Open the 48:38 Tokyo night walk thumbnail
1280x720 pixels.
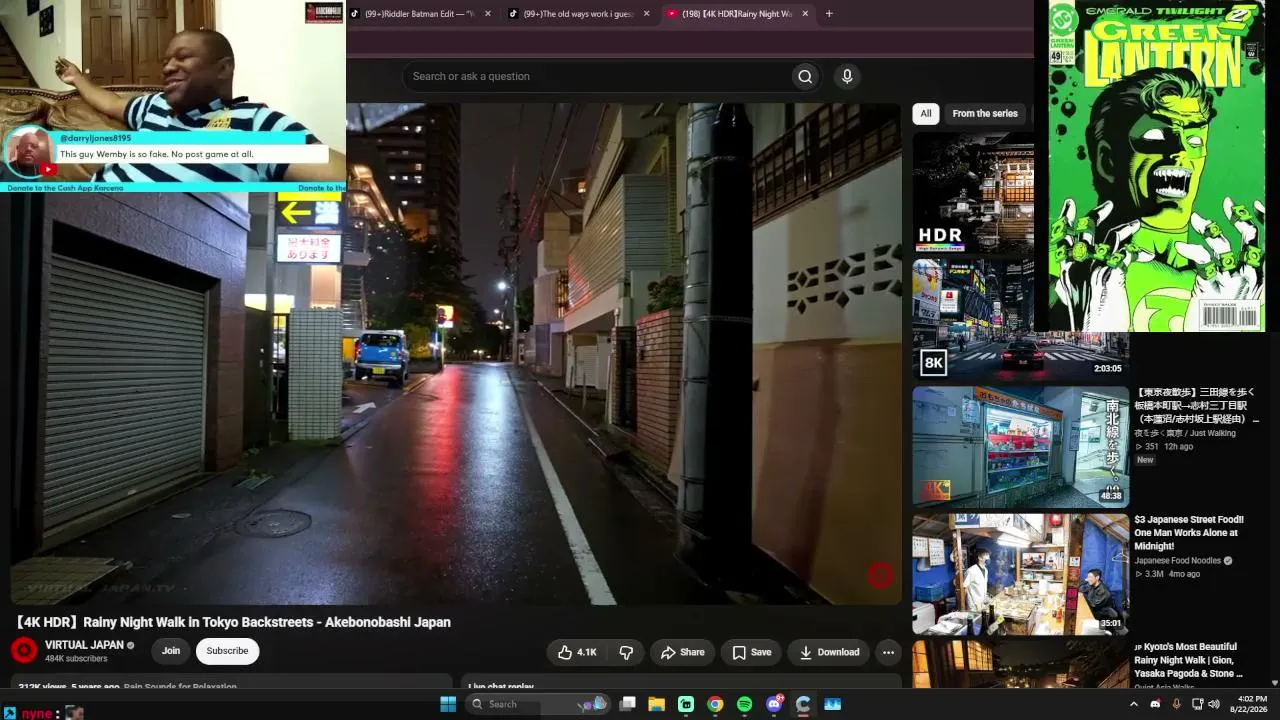[1020, 447]
